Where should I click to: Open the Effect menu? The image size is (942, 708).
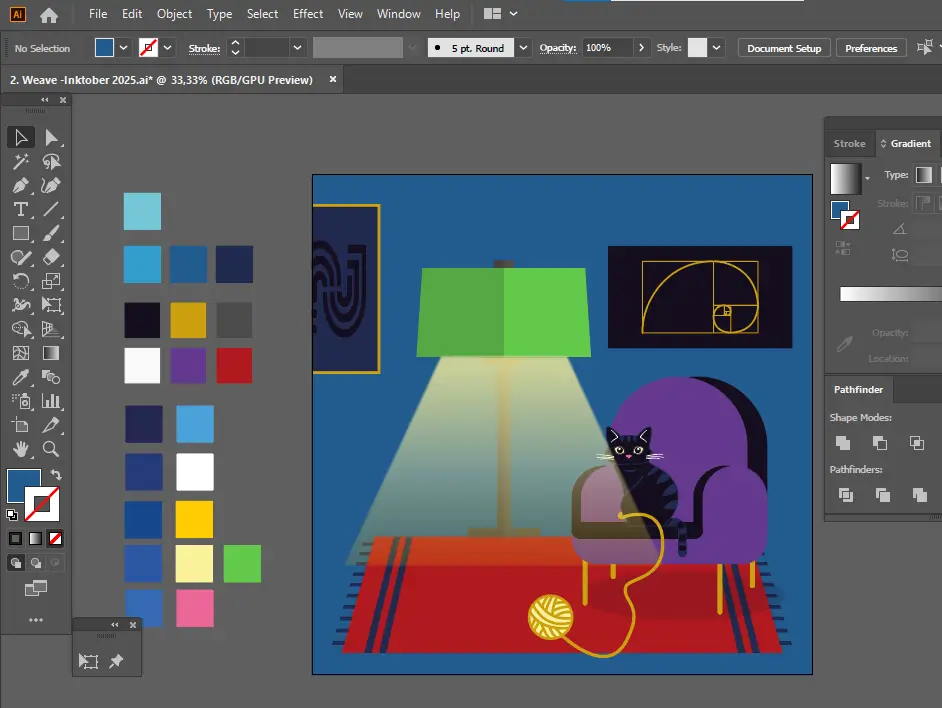click(308, 14)
